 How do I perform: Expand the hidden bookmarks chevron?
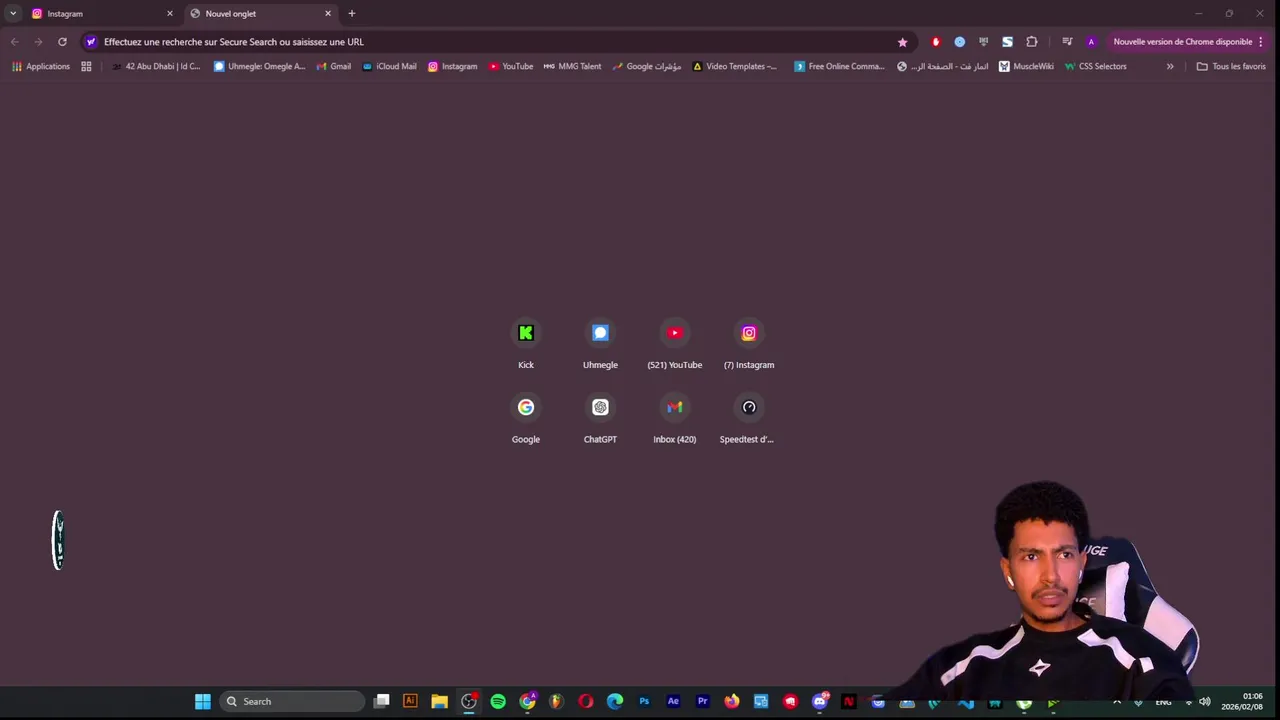[x=1170, y=66]
